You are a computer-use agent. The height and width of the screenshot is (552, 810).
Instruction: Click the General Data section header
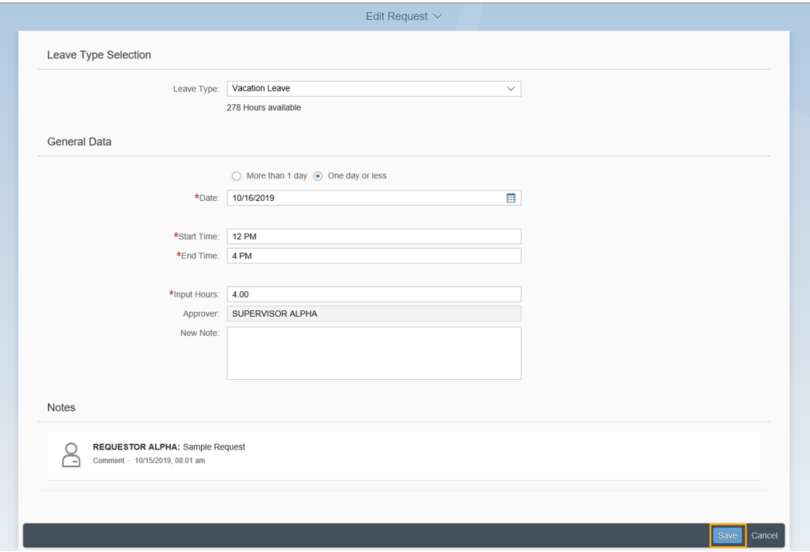point(79,142)
